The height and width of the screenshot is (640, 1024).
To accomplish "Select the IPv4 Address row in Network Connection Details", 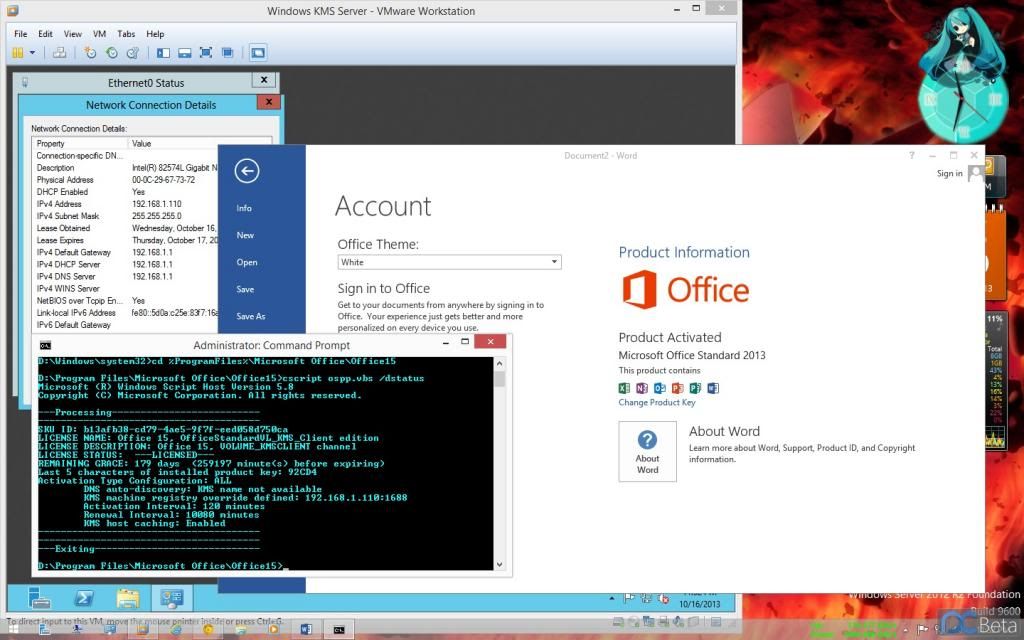I will point(127,204).
